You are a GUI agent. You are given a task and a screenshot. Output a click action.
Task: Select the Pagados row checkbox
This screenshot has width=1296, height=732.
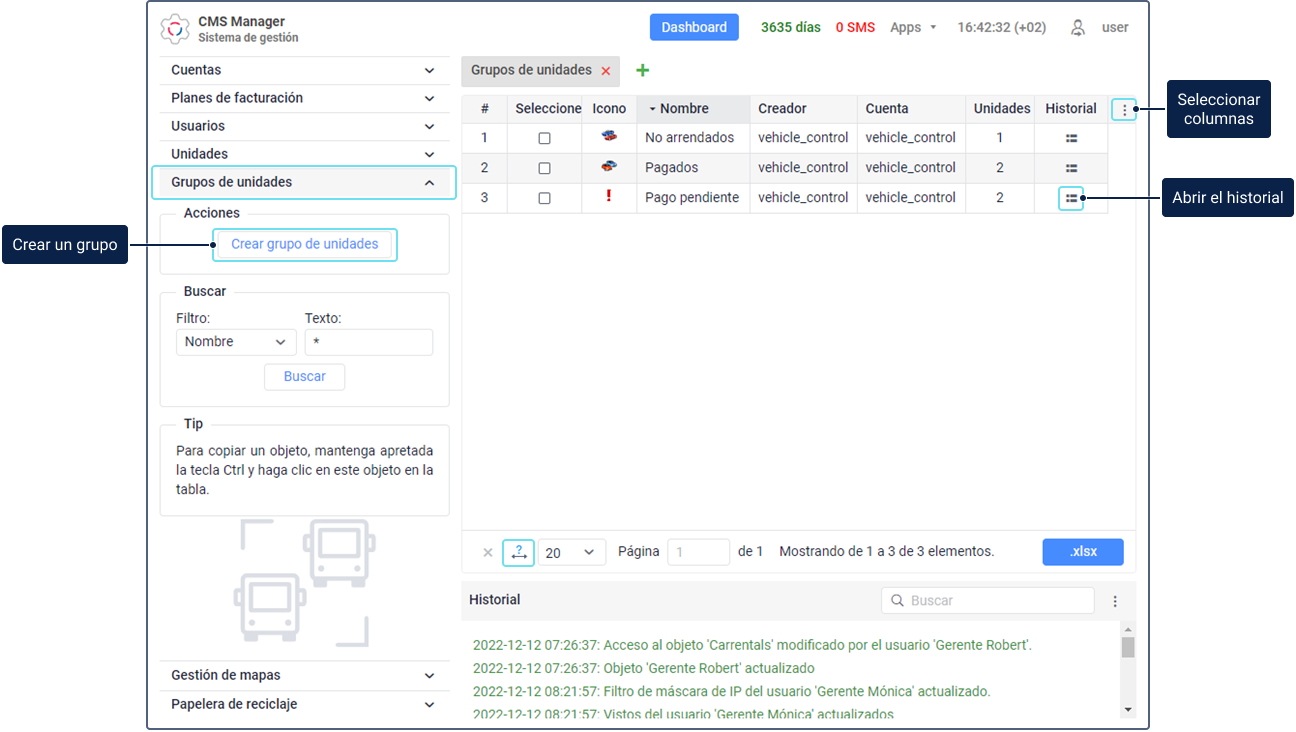(544, 168)
